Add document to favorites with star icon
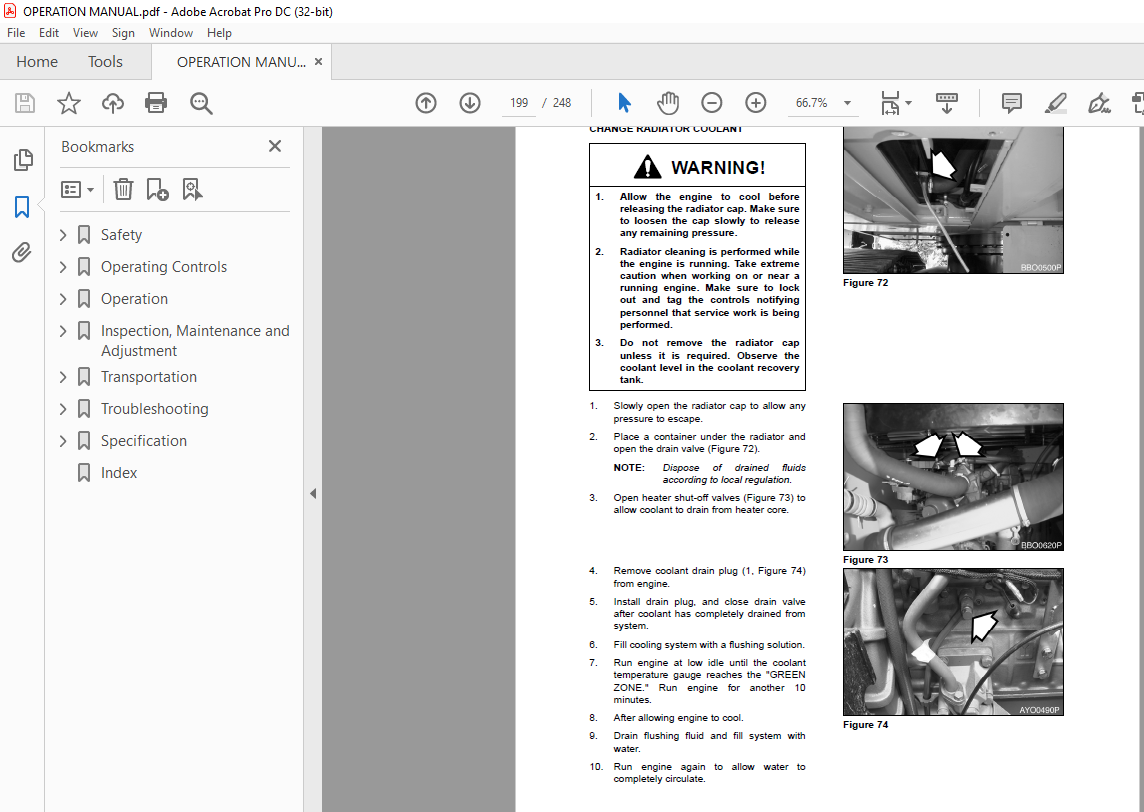The width and height of the screenshot is (1144, 812). (69, 103)
